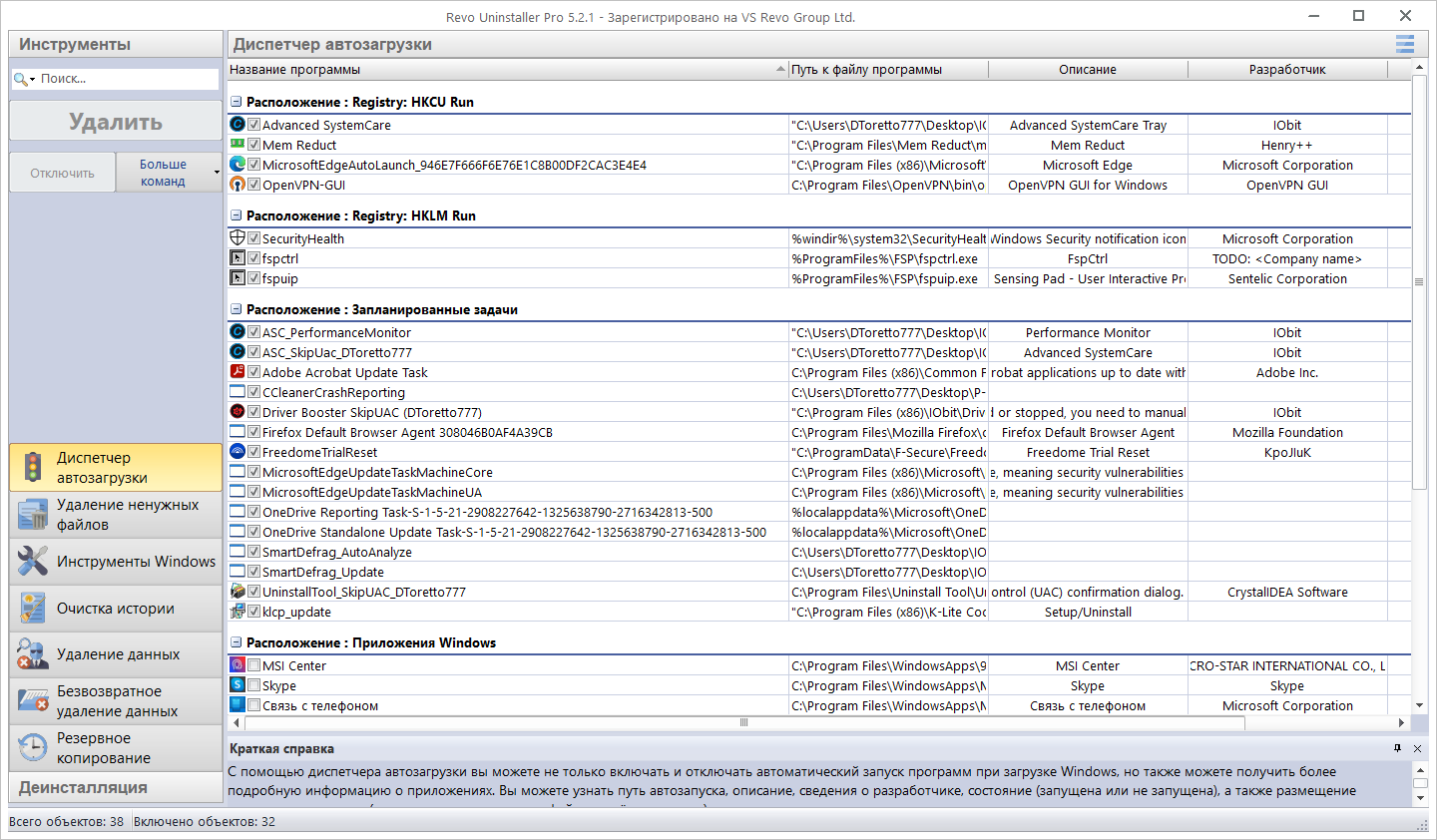
Task: Open the search options dropdown arrow
Action: coord(33,79)
